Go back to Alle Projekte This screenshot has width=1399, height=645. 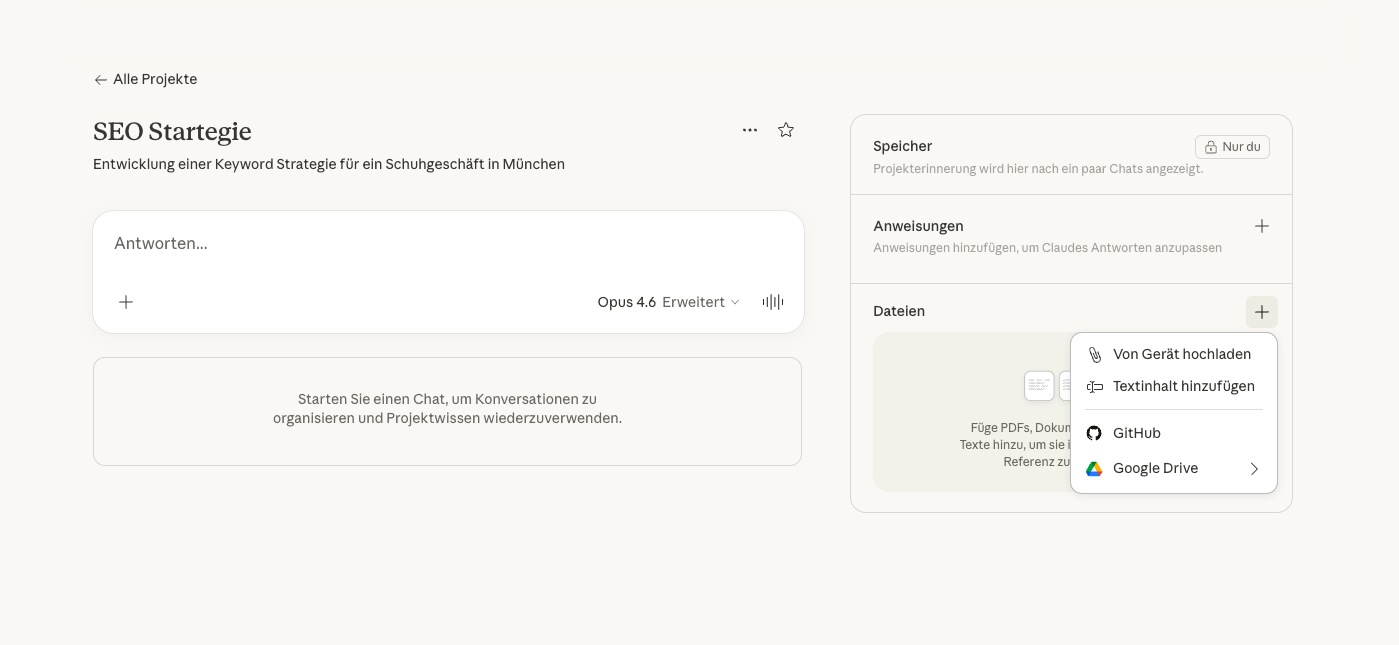click(x=145, y=80)
